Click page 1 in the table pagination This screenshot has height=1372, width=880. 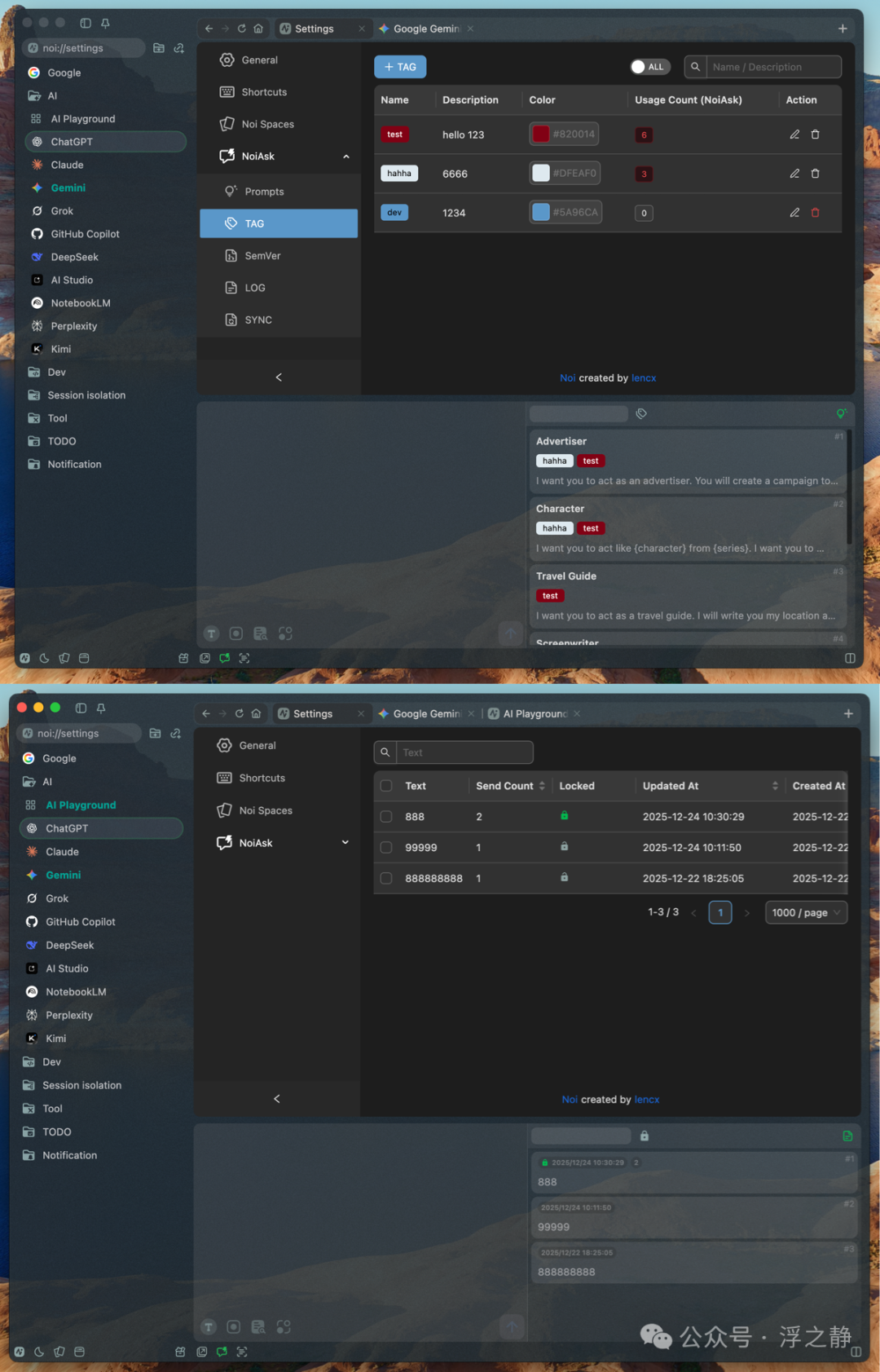tap(720, 912)
